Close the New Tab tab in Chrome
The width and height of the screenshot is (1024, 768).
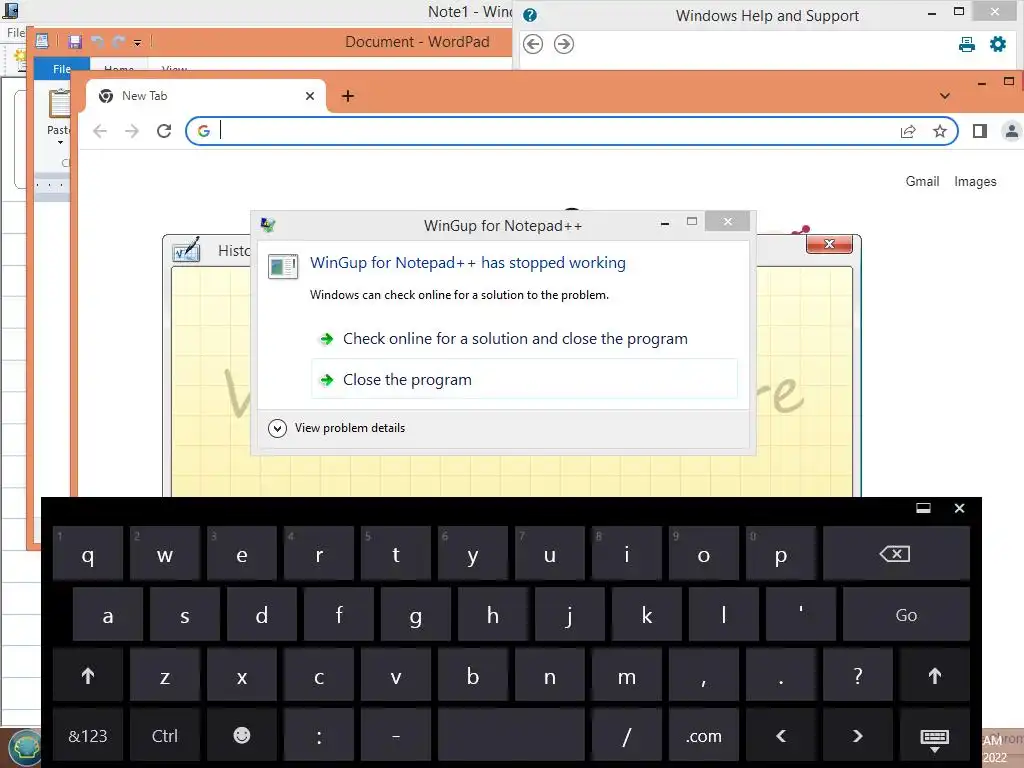310,96
